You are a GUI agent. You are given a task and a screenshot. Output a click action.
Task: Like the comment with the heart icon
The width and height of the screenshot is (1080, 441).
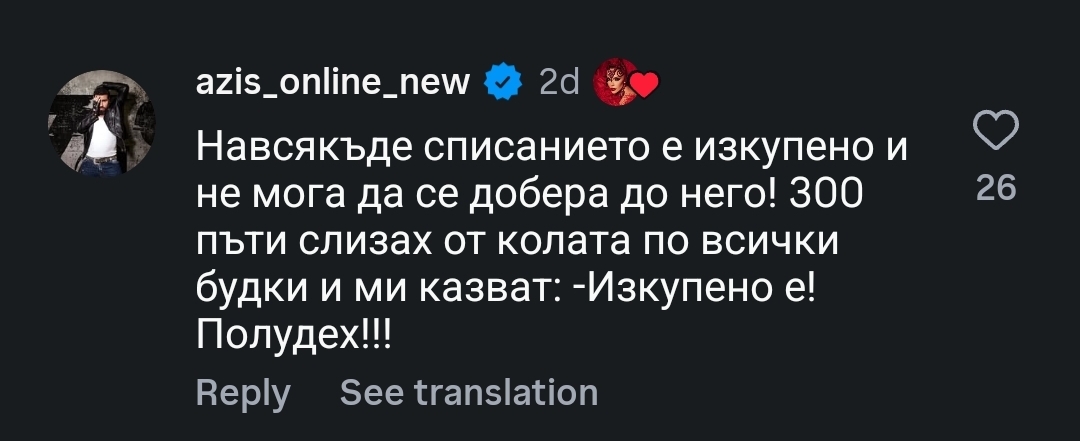995,130
